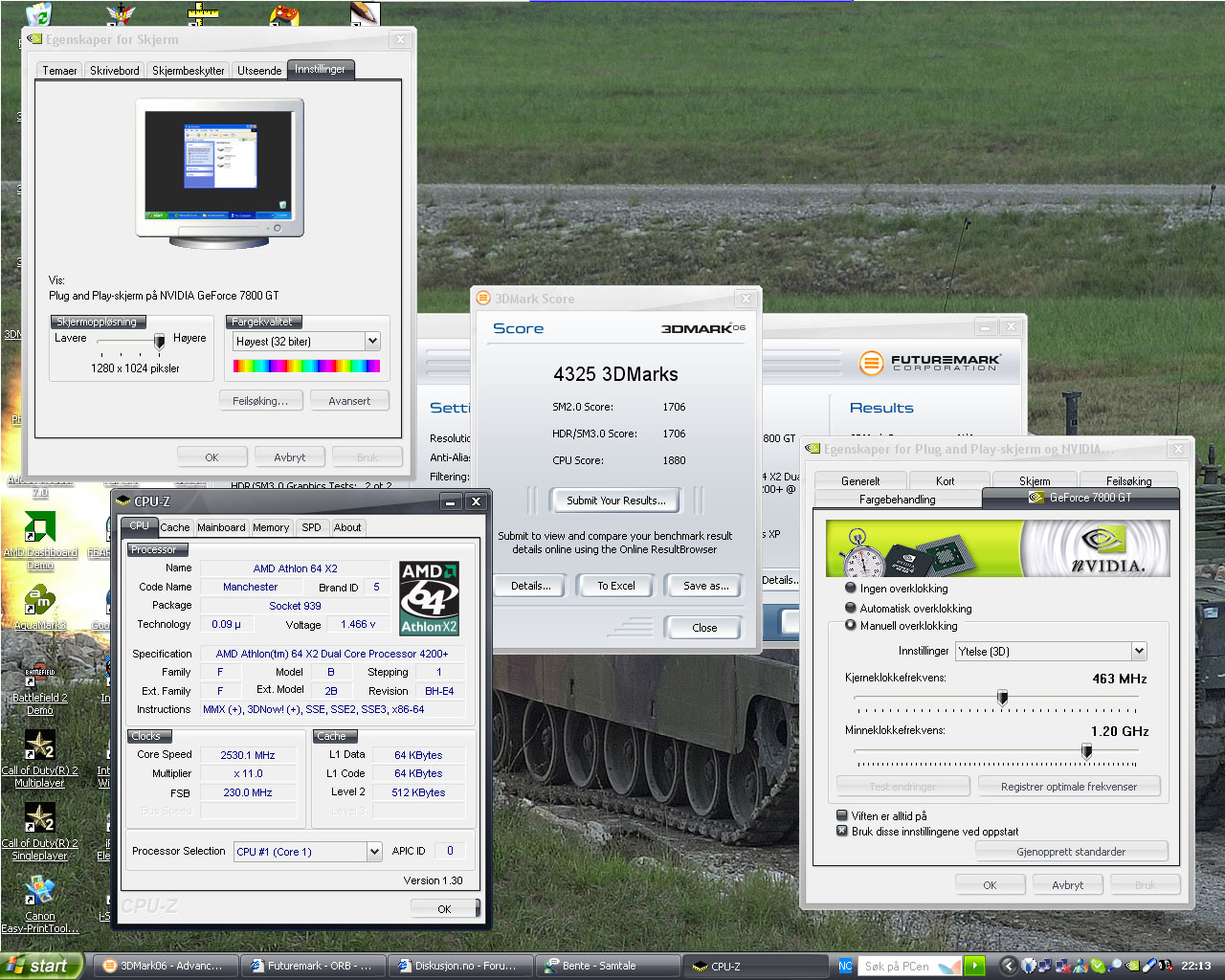Click the Kjerneklokkefrekvens slider handle
1225x980 pixels.
pos(1003,698)
